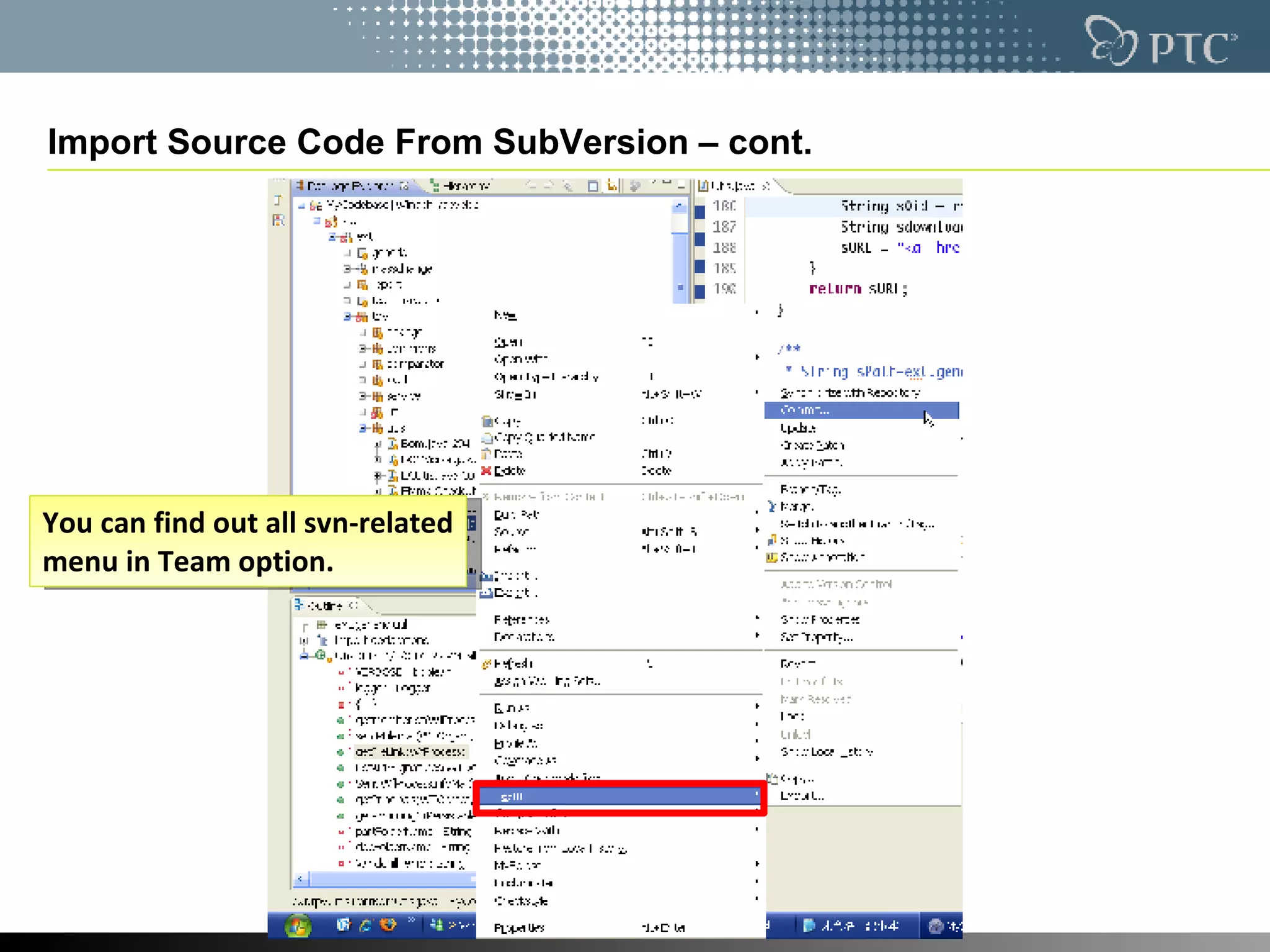Click the Hierarchy view icon

pyautogui.click(x=435, y=186)
